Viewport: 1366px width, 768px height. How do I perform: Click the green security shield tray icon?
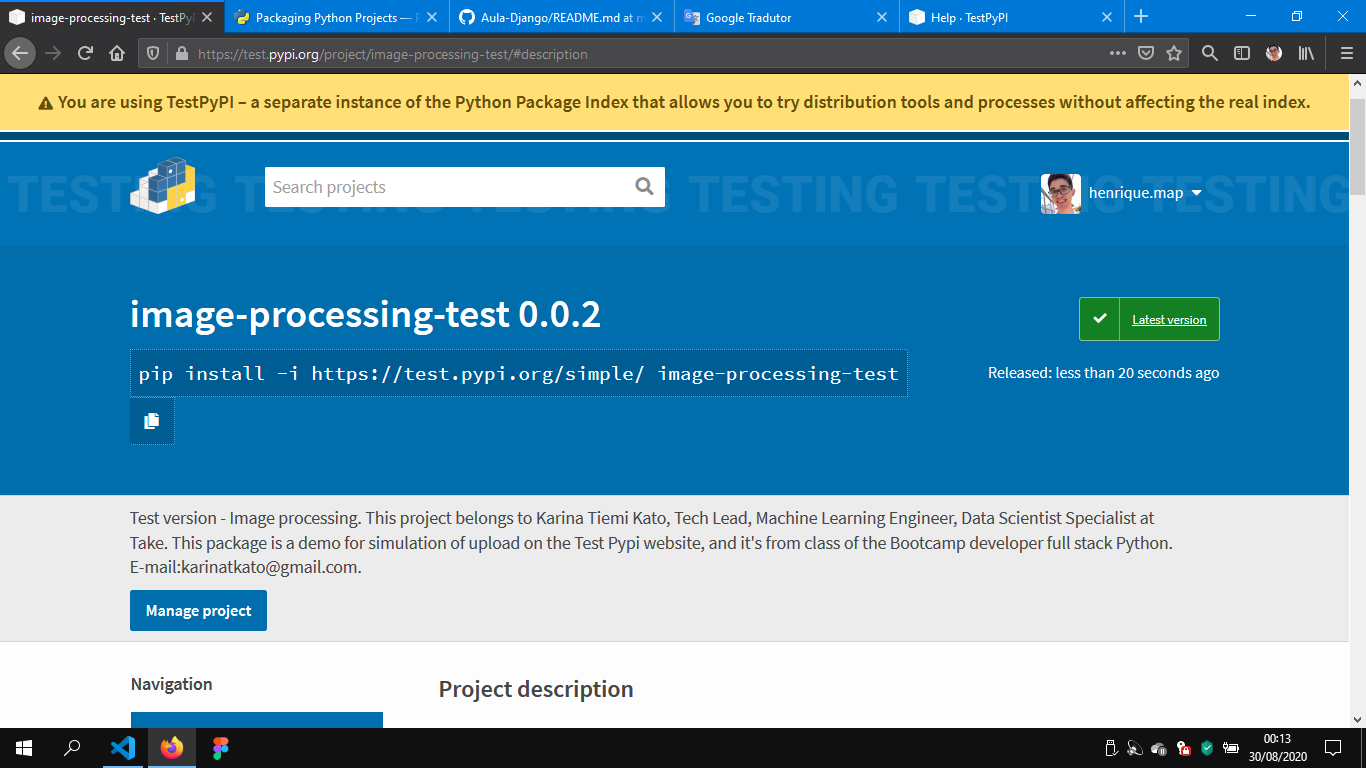(x=1207, y=748)
